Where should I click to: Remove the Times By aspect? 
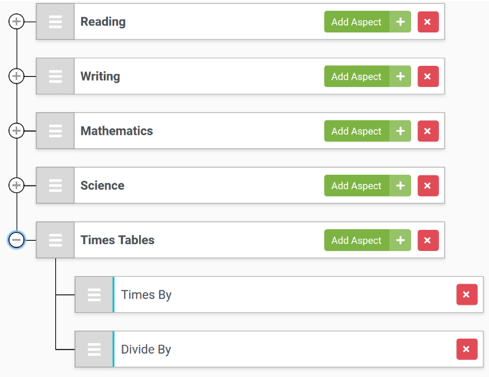pyautogui.click(x=467, y=295)
